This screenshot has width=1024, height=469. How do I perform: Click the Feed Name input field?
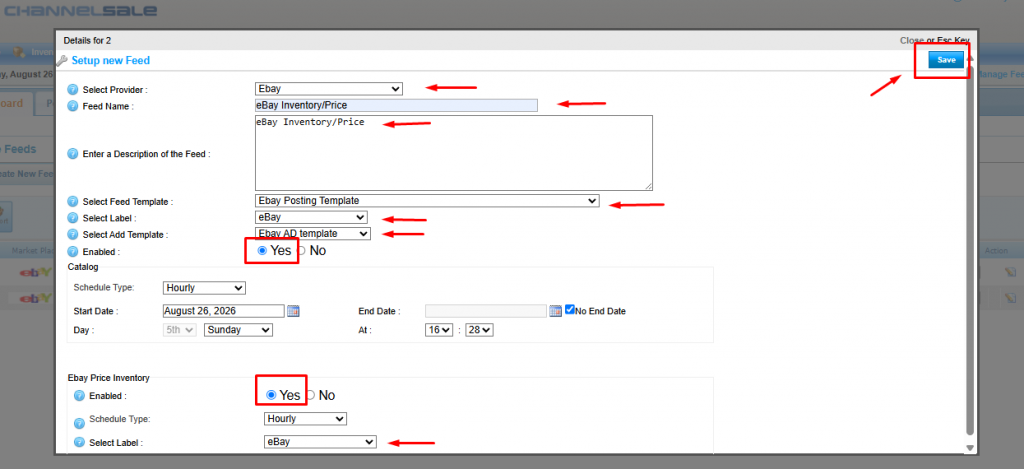(396, 105)
